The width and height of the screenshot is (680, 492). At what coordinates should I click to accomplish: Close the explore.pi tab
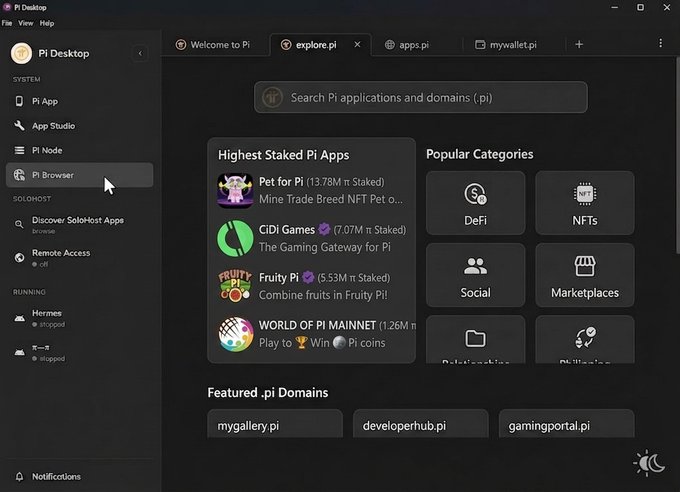(x=357, y=44)
